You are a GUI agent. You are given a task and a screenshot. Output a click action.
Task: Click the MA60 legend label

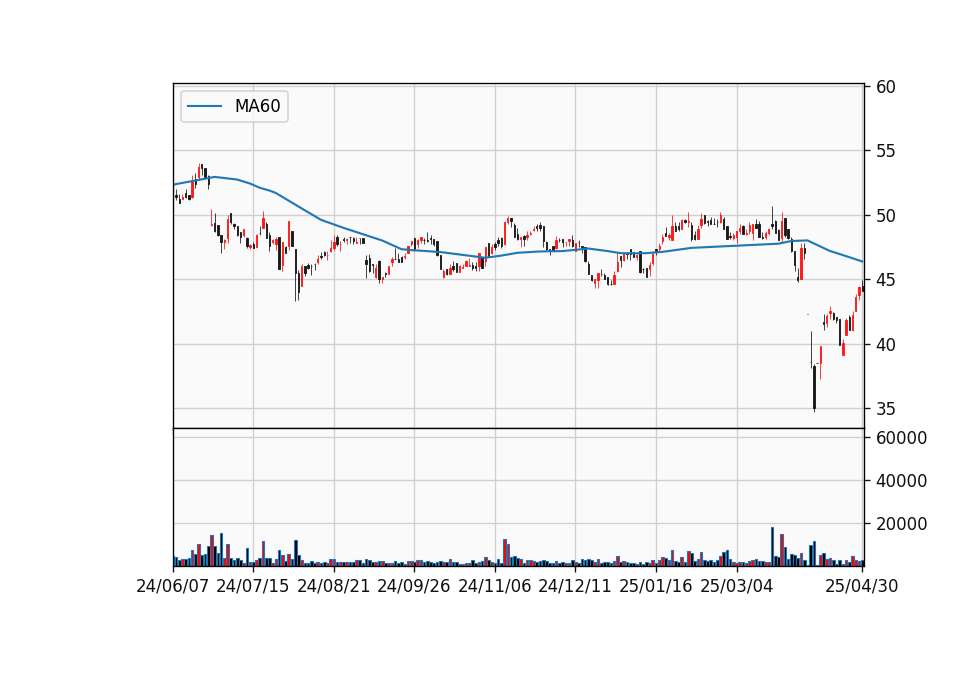257,106
